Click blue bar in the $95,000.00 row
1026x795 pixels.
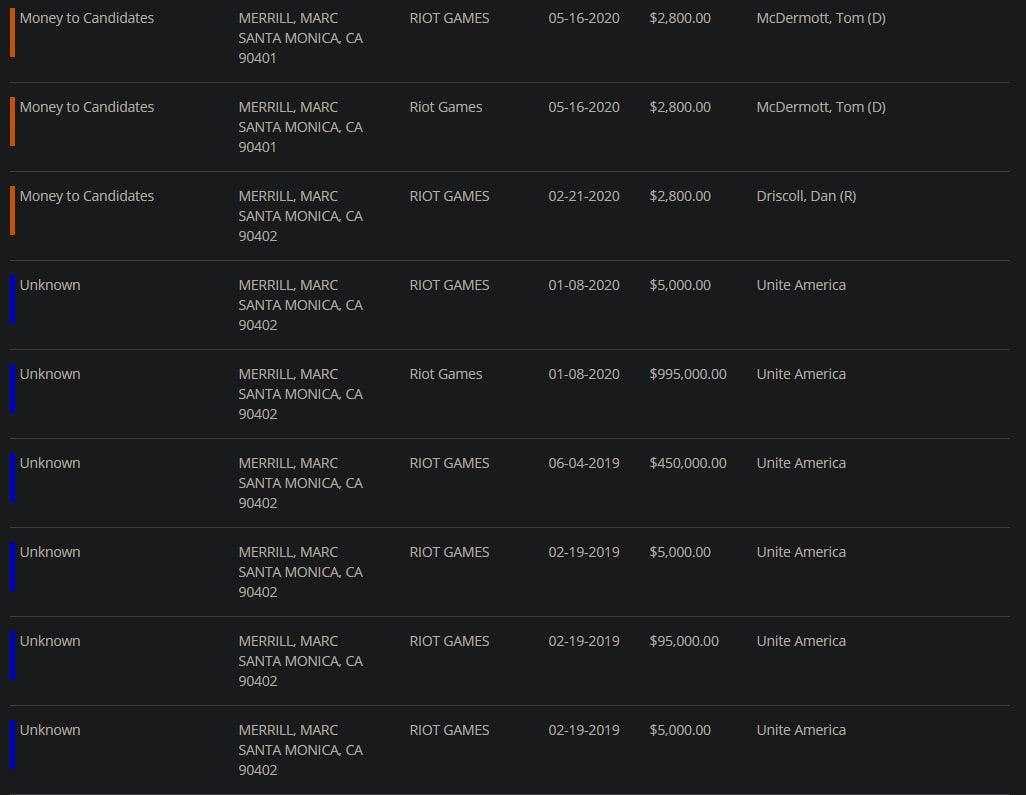12,655
